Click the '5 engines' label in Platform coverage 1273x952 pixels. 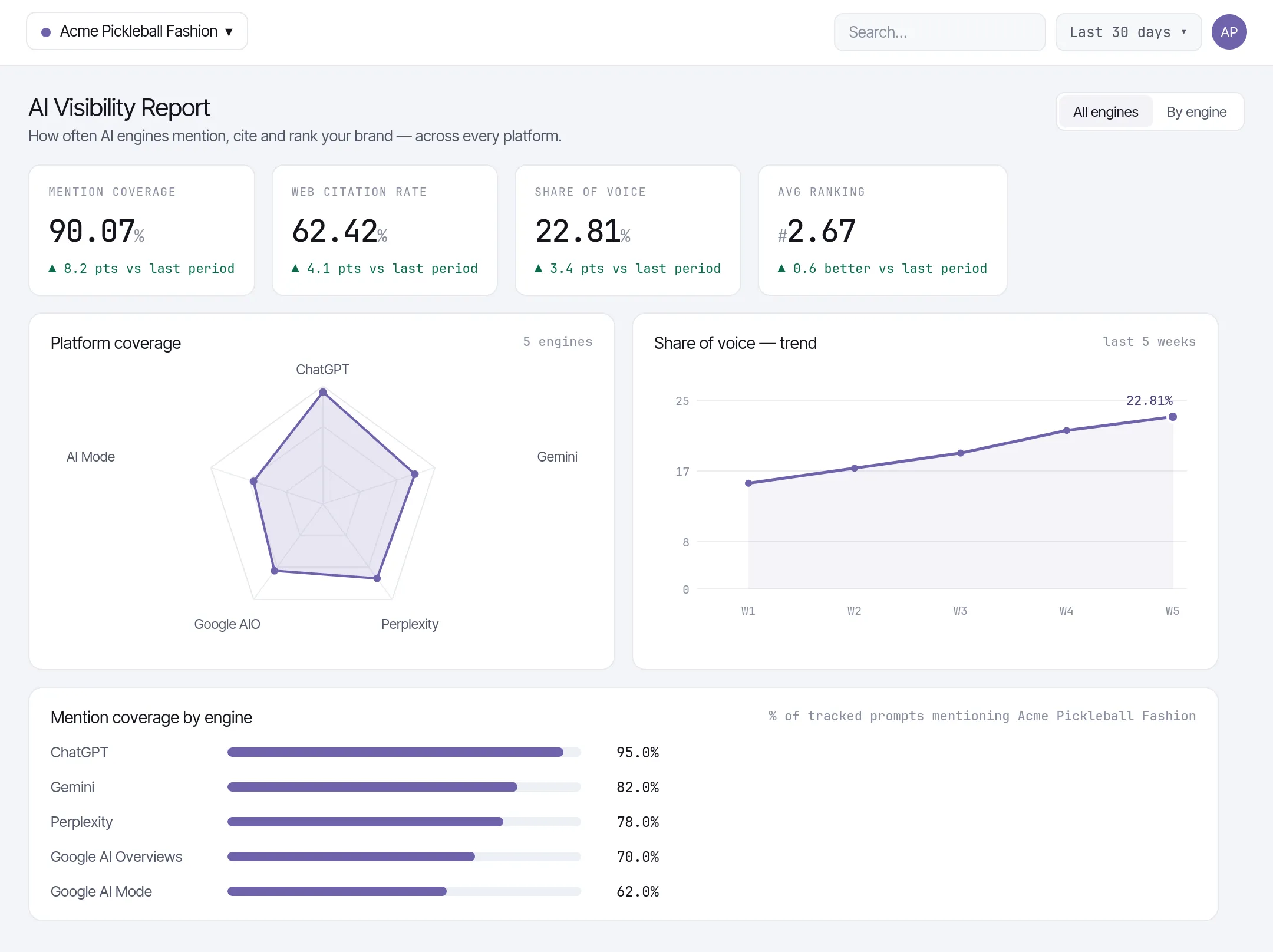click(x=558, y=342)
